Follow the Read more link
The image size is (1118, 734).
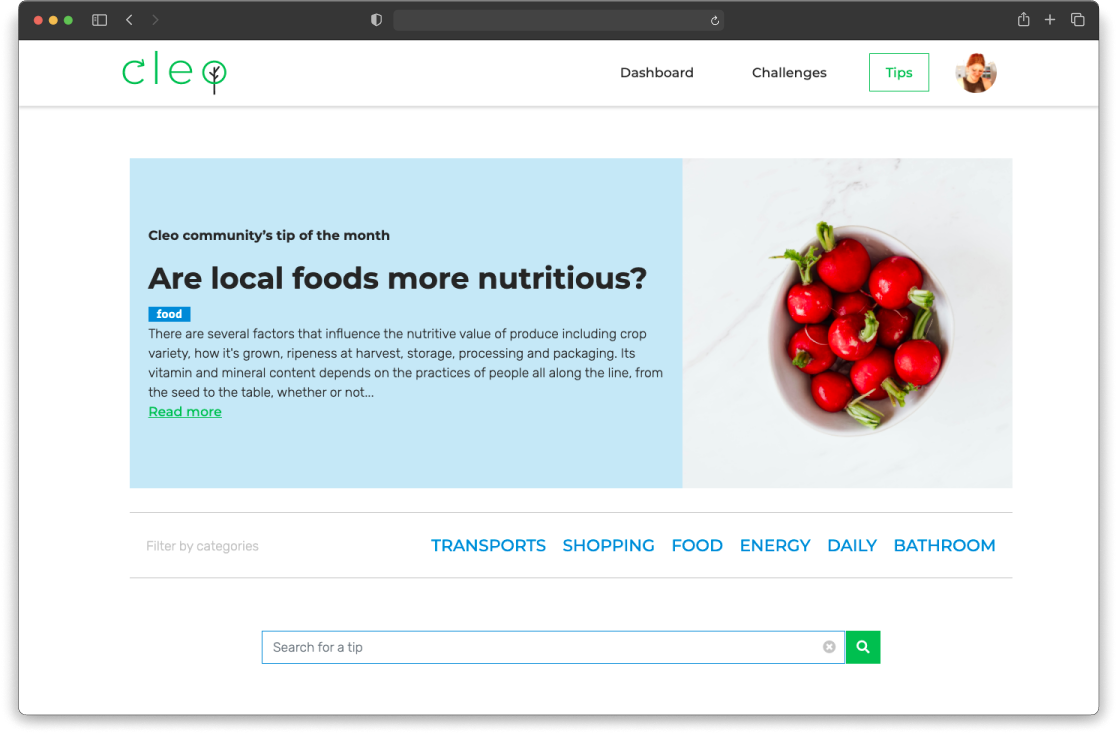pyautogui.click(x=185, y=412)
